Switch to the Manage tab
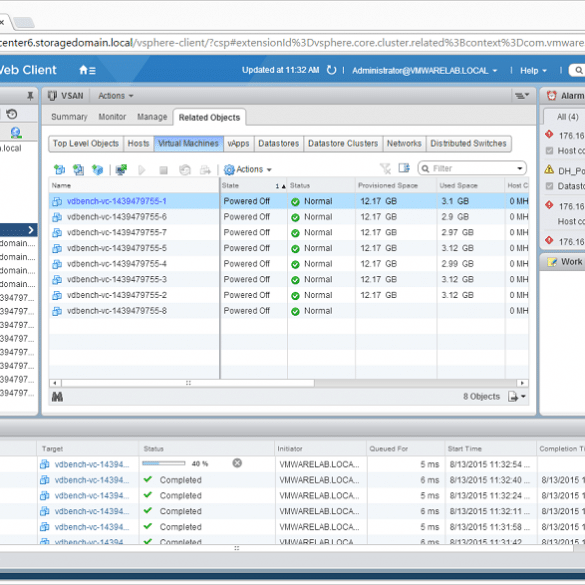This screenshot has height=585, width=585. 152,117
